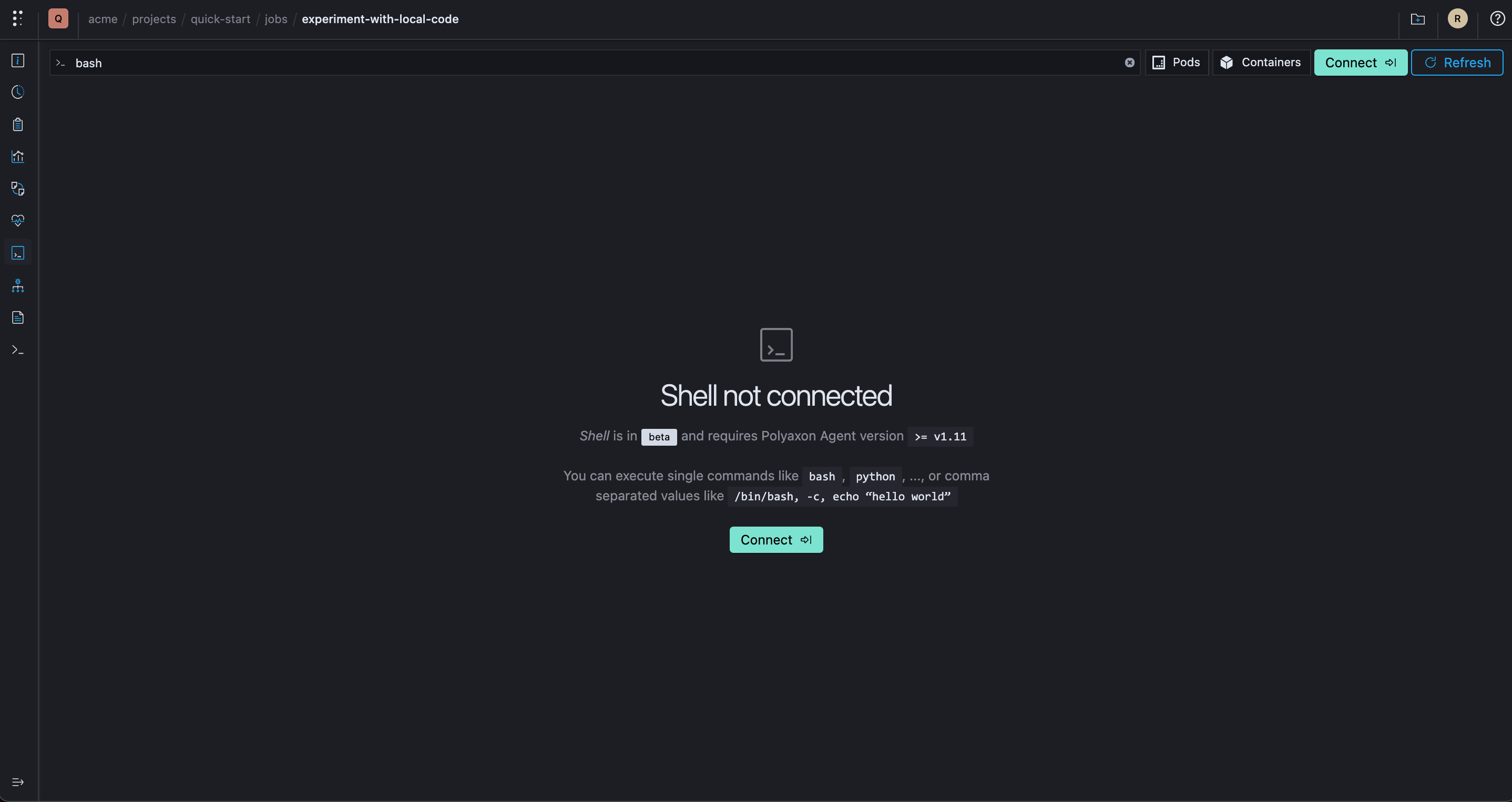Image resolution: width=1512 pixels, height=802 pixels.
Task: Click the bash code example in message
Action: pos(822,476)
